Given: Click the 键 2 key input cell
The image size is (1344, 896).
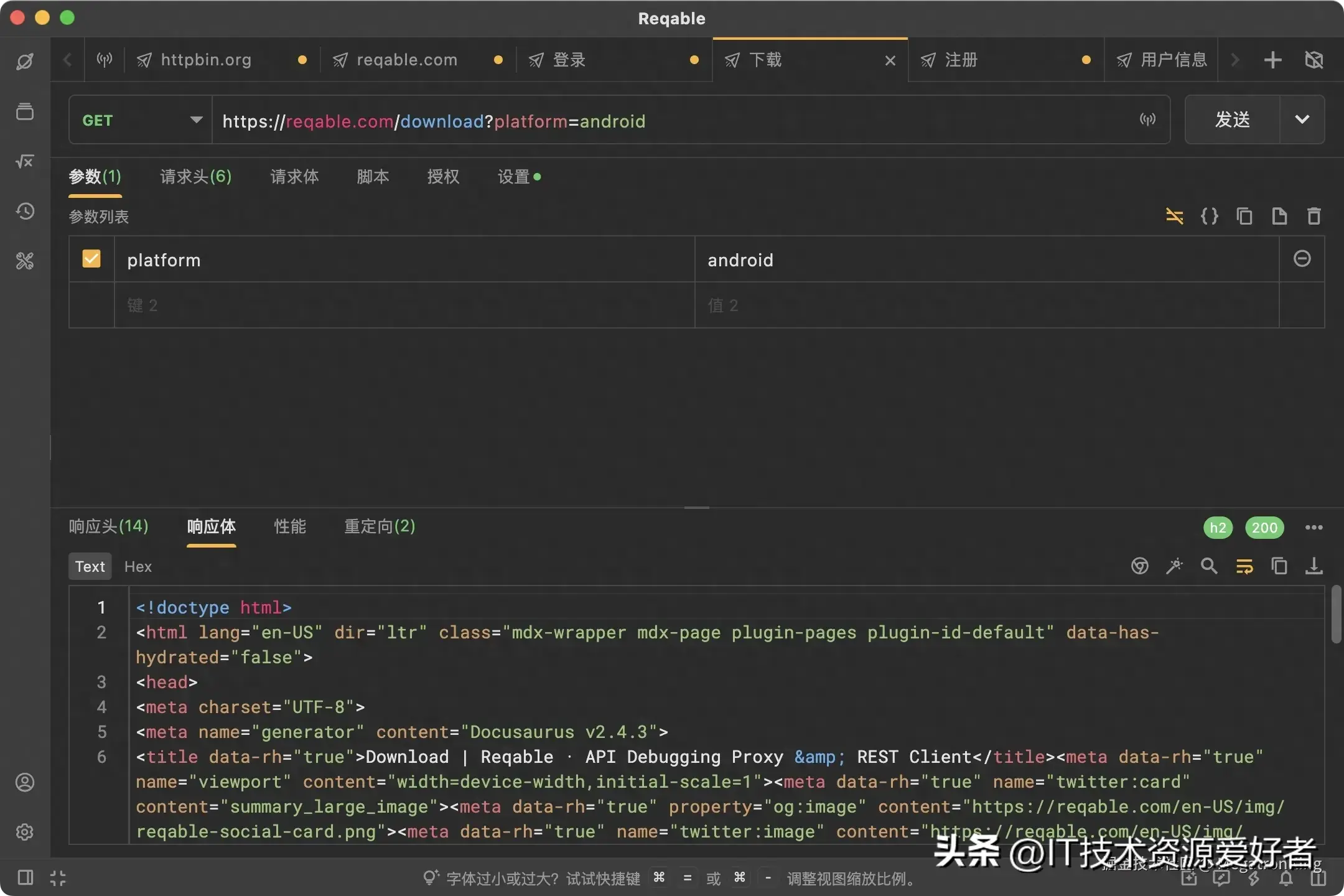Looking at the screenshot, I should 404,305.
